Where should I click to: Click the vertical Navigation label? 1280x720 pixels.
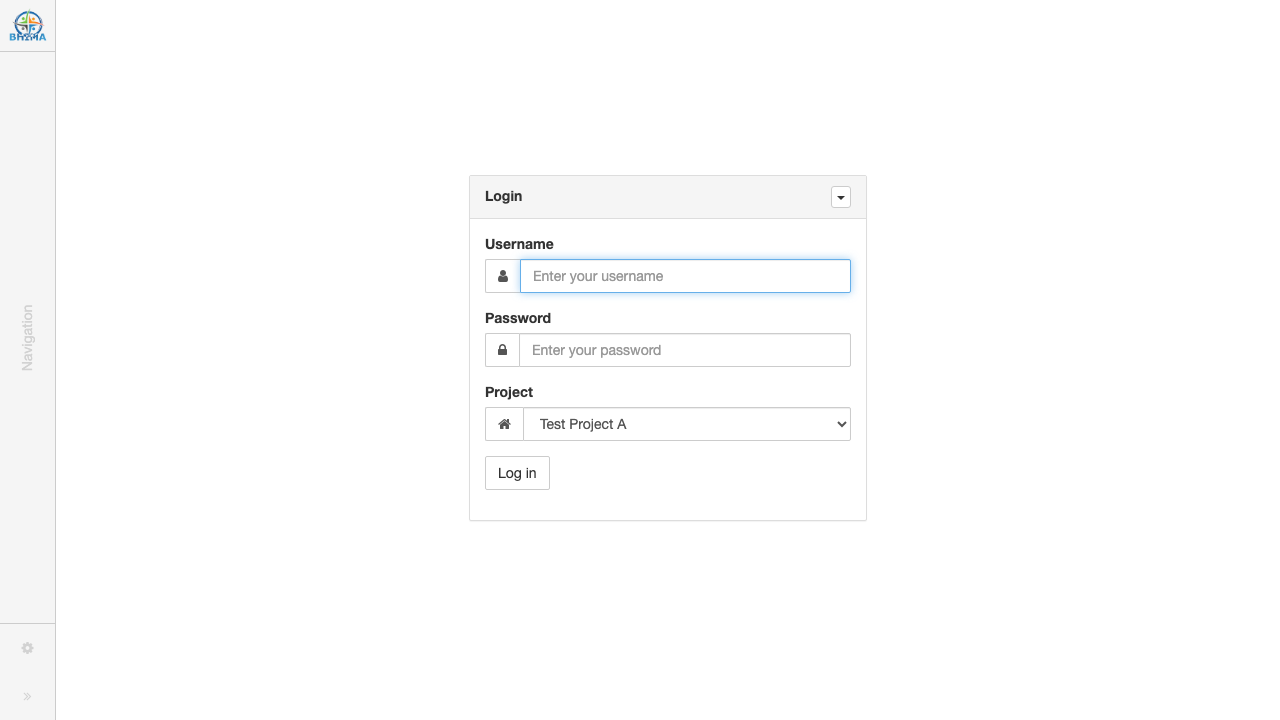[x=27, y=338]
